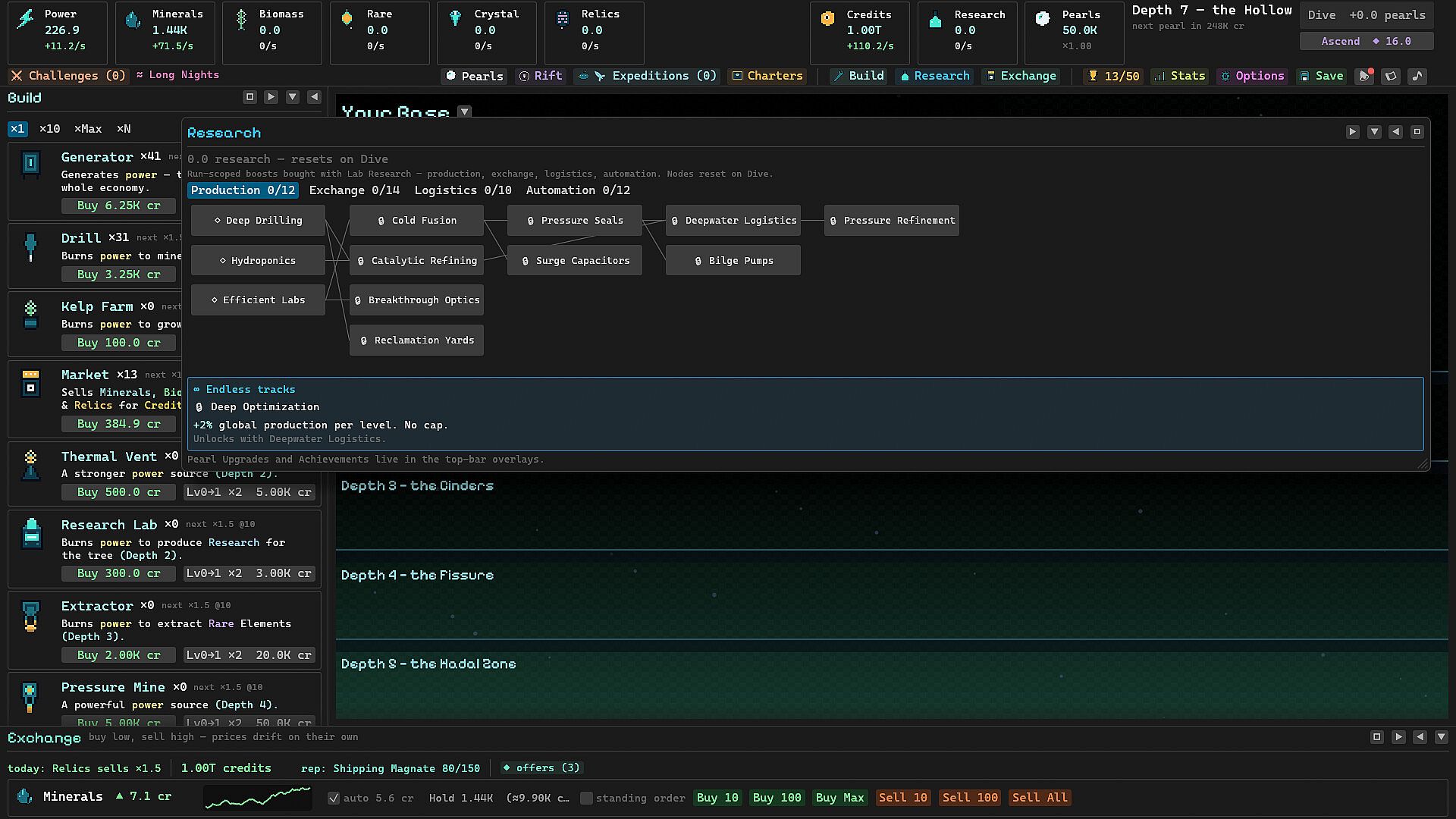Switch to Logistics 0/10 tab
The image size is (1456, 819).
(x=463, y=190)
